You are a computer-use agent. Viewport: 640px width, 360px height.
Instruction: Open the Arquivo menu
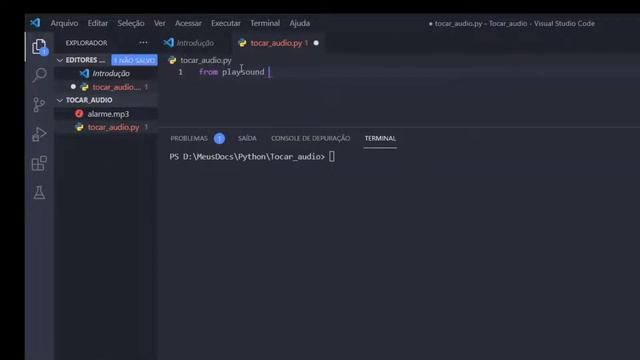64,23
